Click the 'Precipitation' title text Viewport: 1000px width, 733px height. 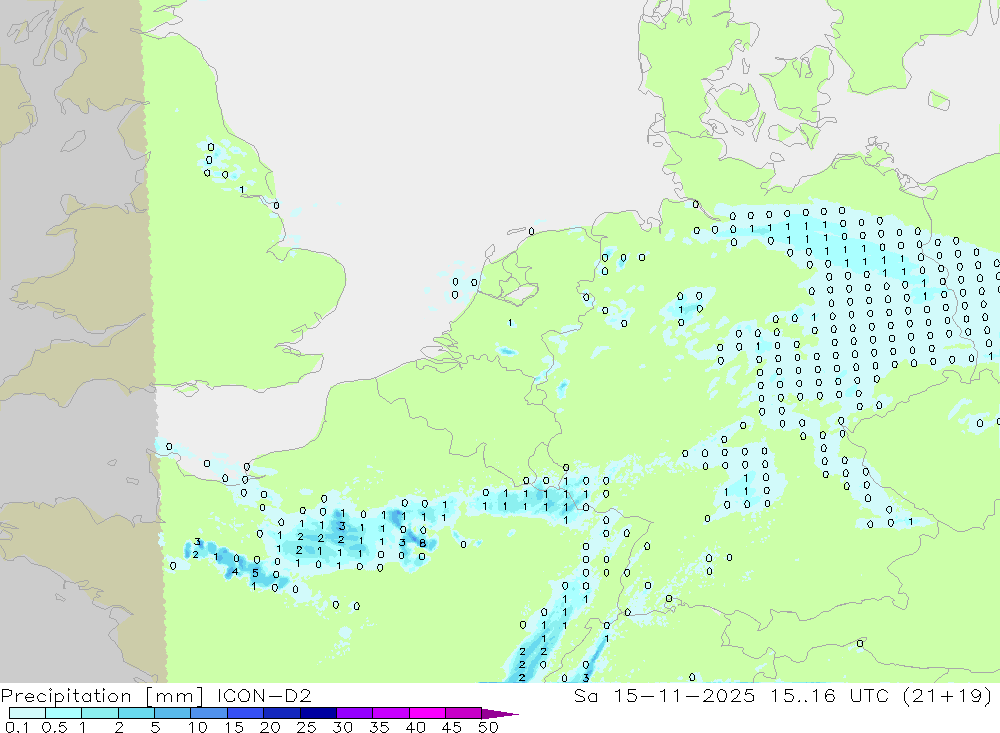(x=66, y=696)
